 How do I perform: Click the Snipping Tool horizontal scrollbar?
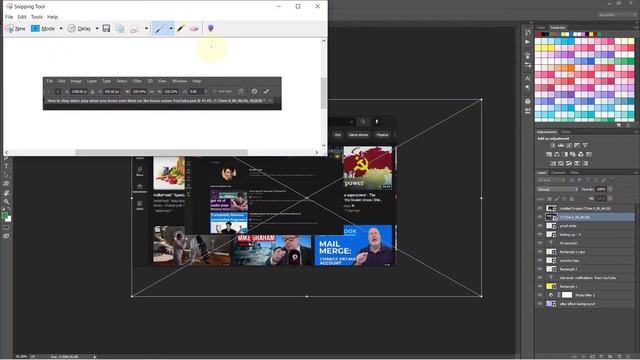162,152
